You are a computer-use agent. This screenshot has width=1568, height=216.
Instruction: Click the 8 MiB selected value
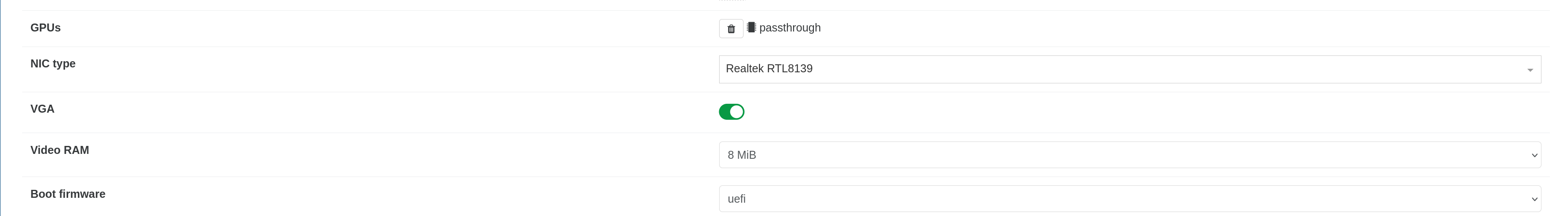pos(741,156)
